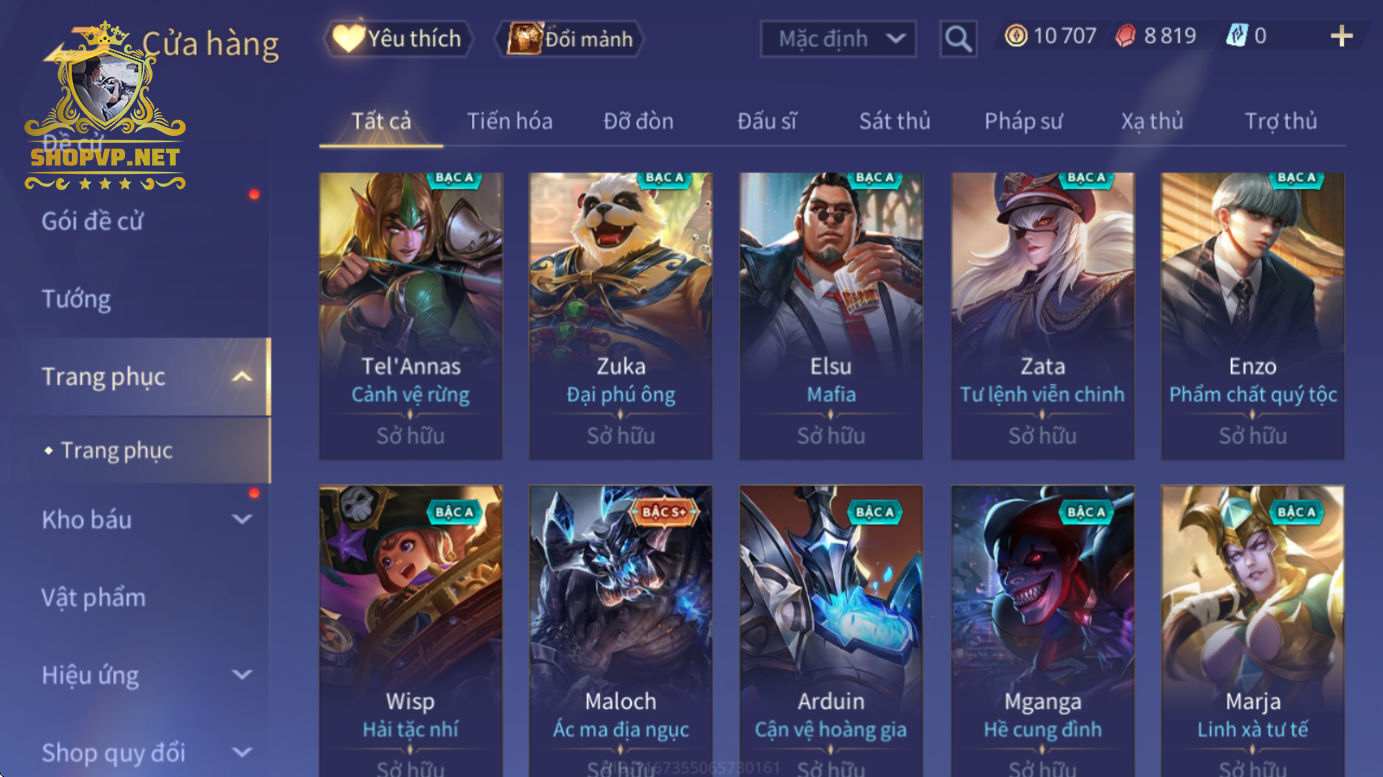
Task: Select the Tiến hóa tab
Action: (x=509, y=121)
